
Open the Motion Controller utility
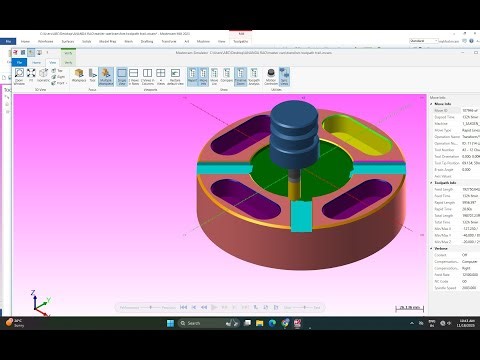click(x=271, y=77)
